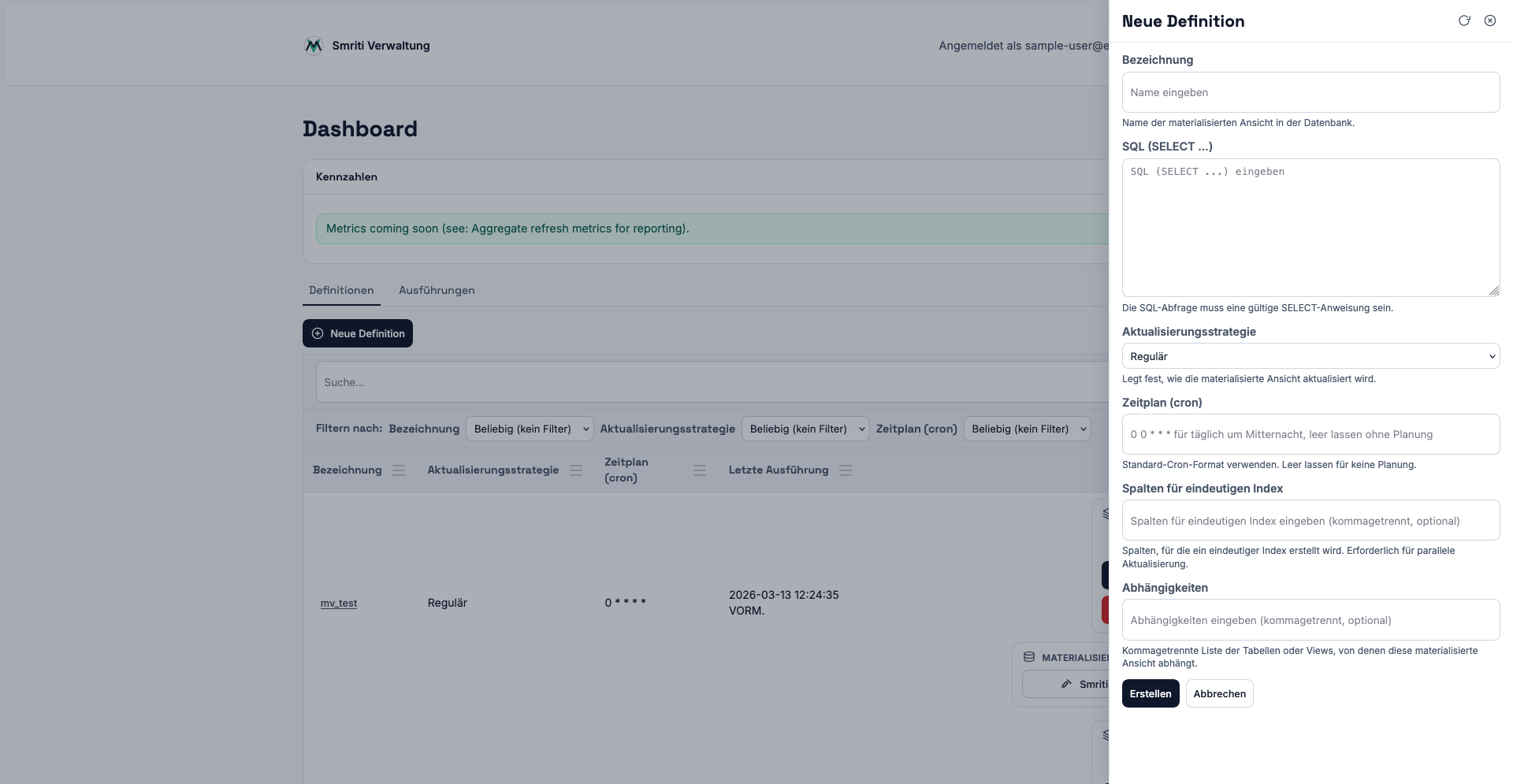This screenshot has height=784, width=1513.
Task: Open the Bezeichnung column menu icon
Action: [x=399, y=470]
